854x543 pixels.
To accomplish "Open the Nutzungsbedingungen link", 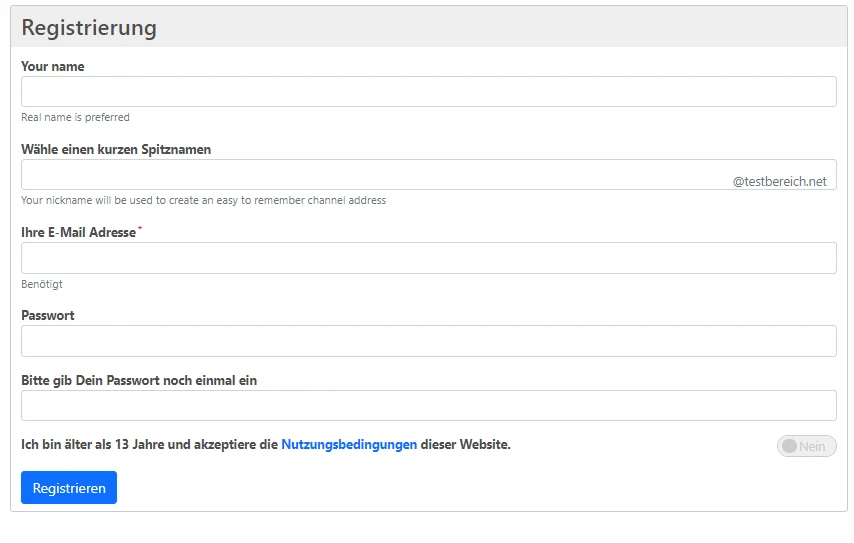I will pyautogui.click(x=349, y=445).
